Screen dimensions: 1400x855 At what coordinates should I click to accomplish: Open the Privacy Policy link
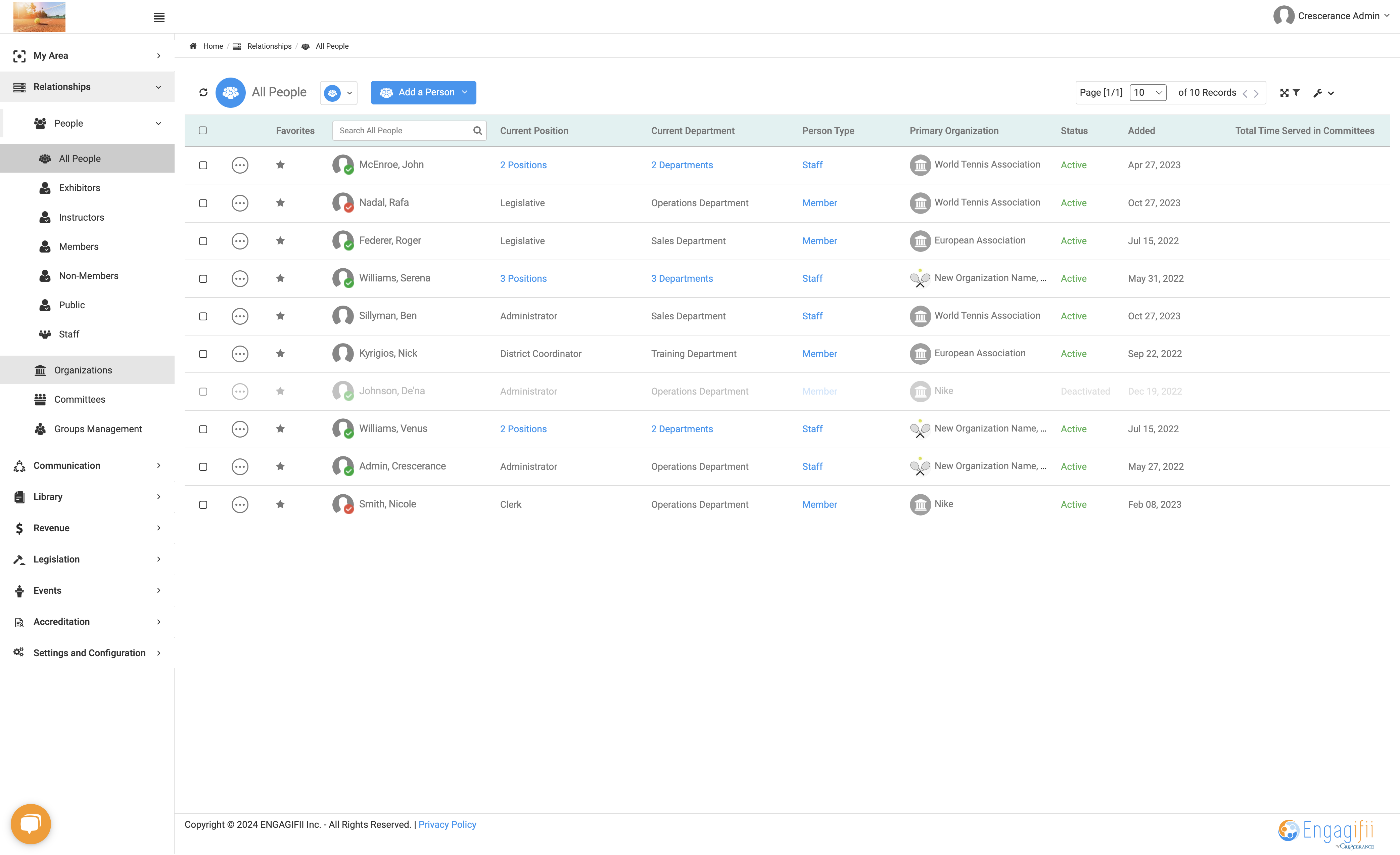click(447, 824)
